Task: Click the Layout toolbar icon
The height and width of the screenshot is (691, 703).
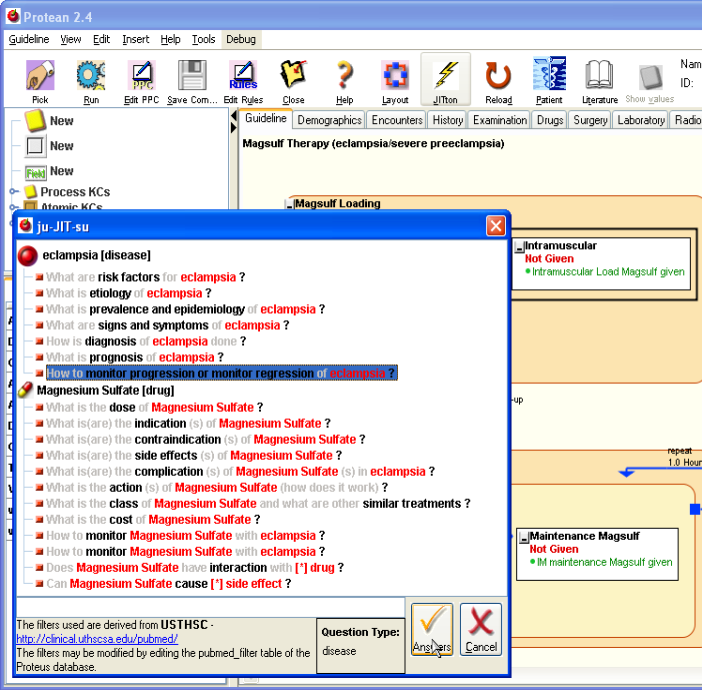Action: point(395,78)
